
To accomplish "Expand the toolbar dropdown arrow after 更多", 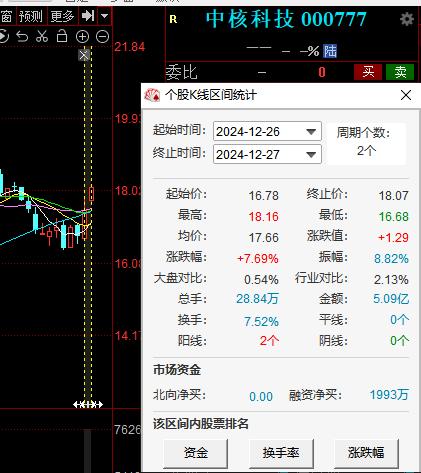I will [x=104, y=16].
